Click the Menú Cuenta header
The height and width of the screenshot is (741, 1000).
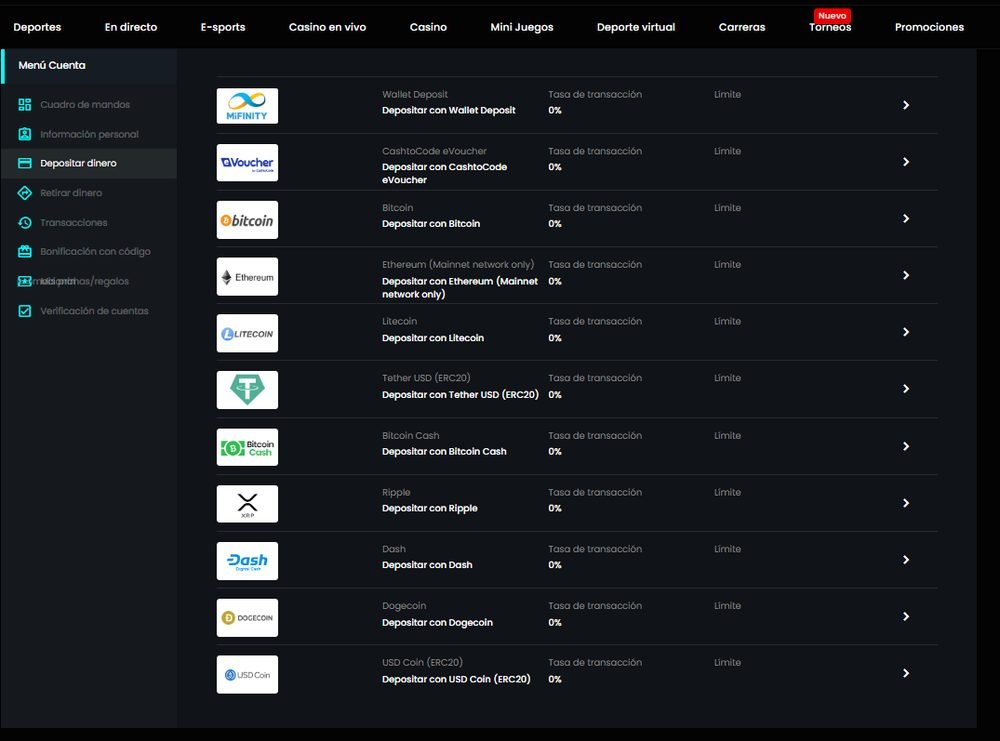(52, 65)
